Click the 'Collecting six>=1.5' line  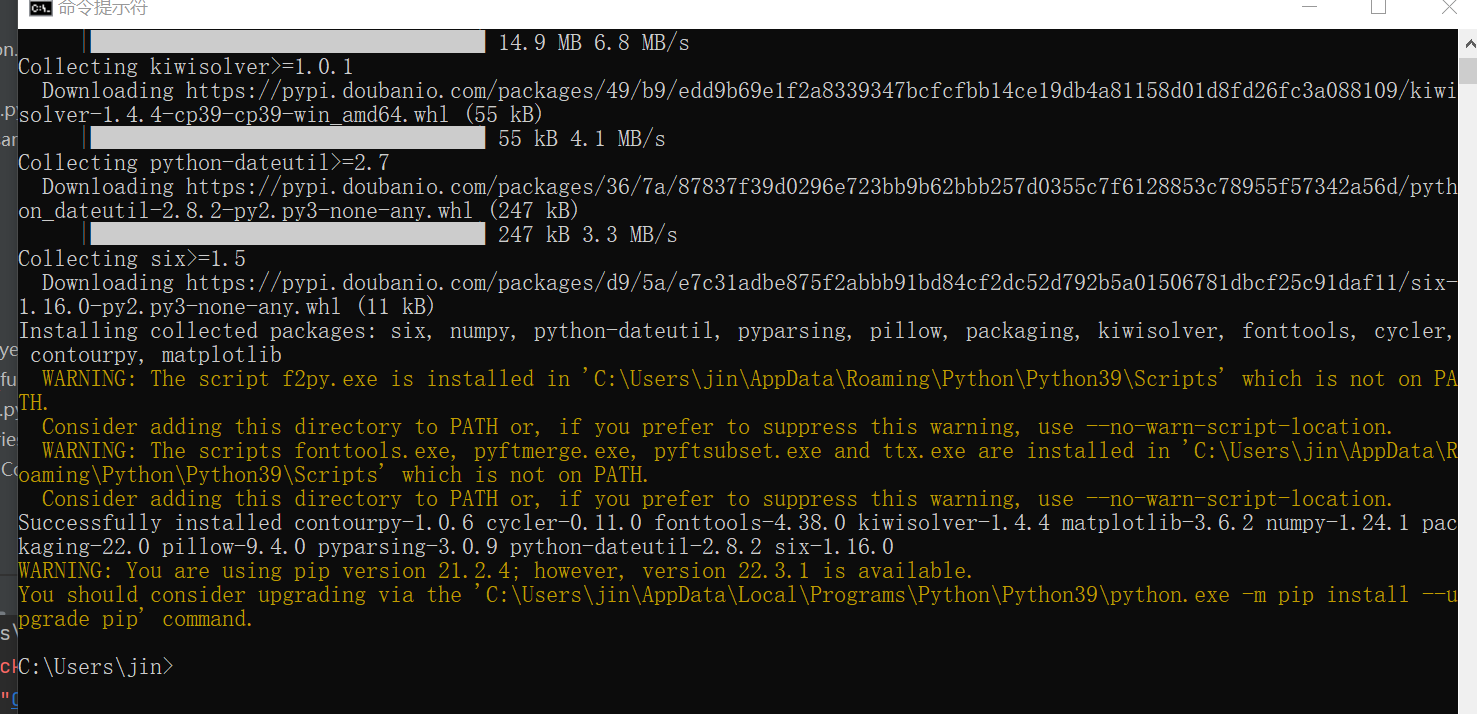(132, 258)
